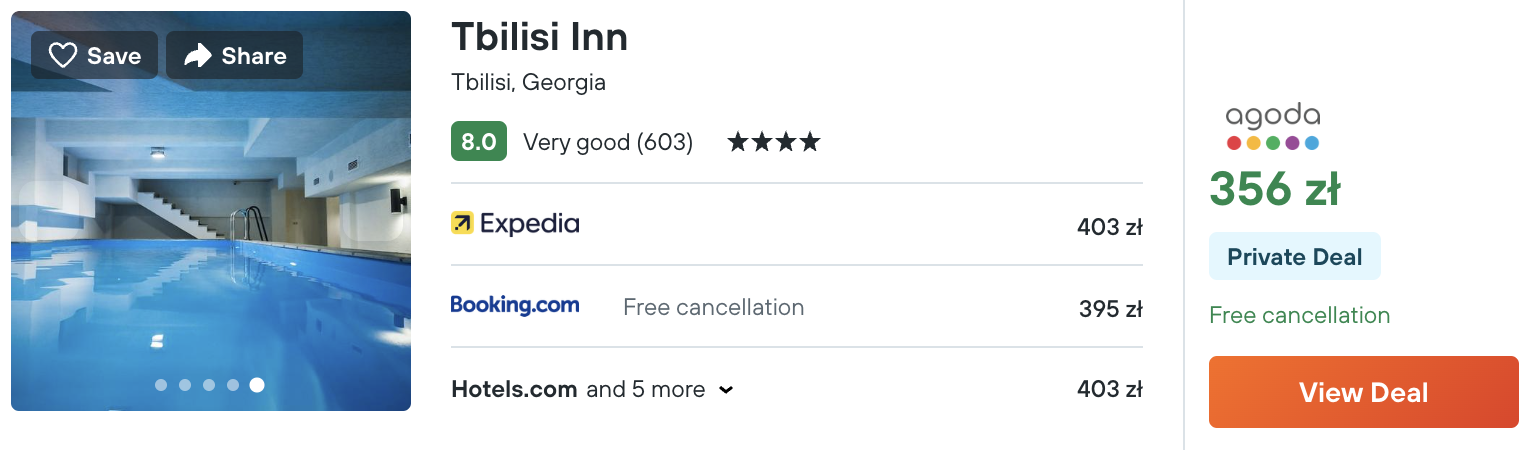Open the Very good (603) reviews
The width and height of the screenshot is (1534, 450).
pyautogui.click(x=608, y=142)
